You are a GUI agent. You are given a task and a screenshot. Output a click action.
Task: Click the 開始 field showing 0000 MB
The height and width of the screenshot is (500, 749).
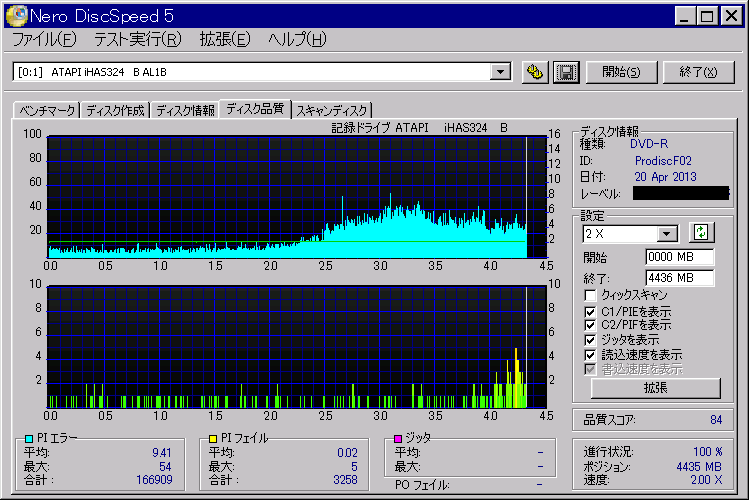(680, 257)
